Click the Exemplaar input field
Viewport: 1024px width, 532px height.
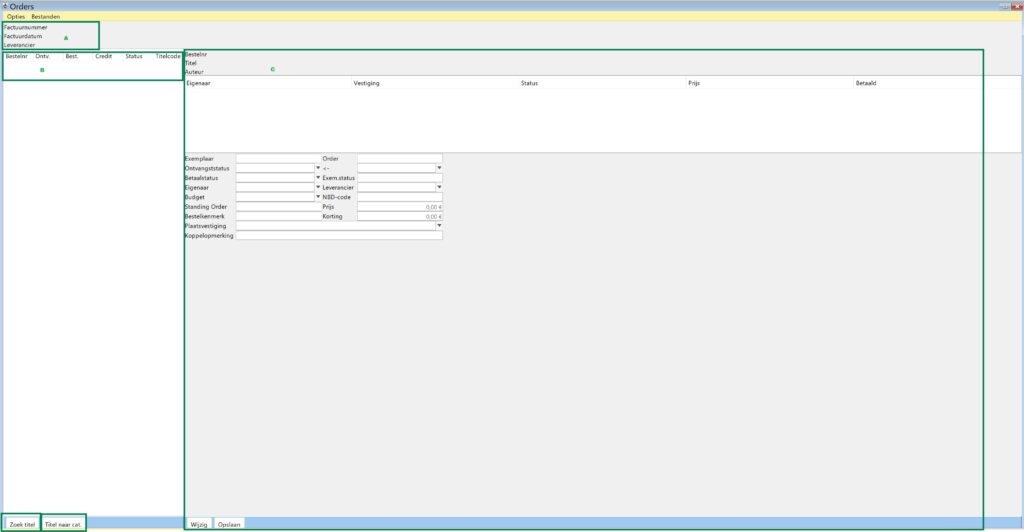277,158
